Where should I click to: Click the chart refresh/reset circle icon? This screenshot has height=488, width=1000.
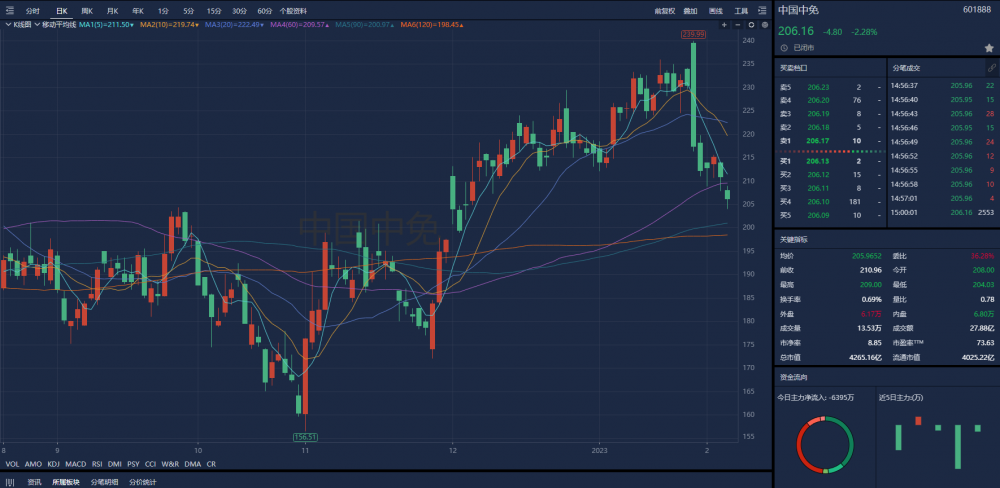click(750, 23)
